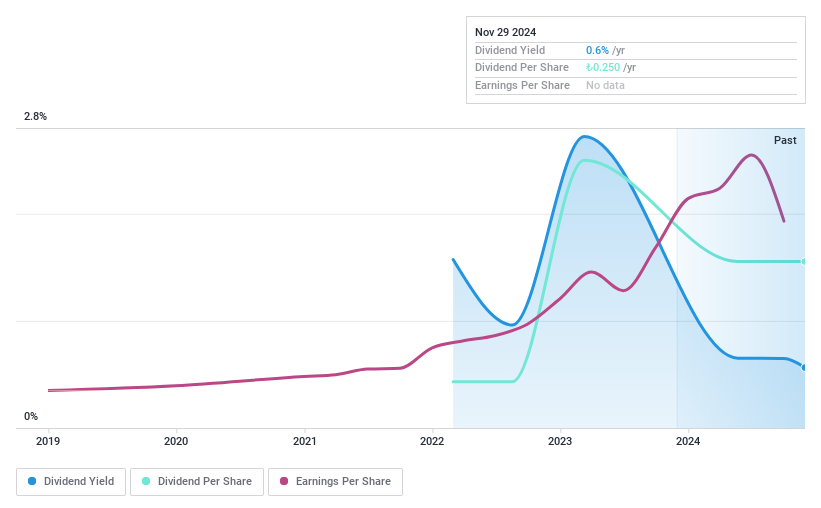Screen dimensions: 821x508
Task: Click the 2024 x-axis label
Action: [688, 440]
